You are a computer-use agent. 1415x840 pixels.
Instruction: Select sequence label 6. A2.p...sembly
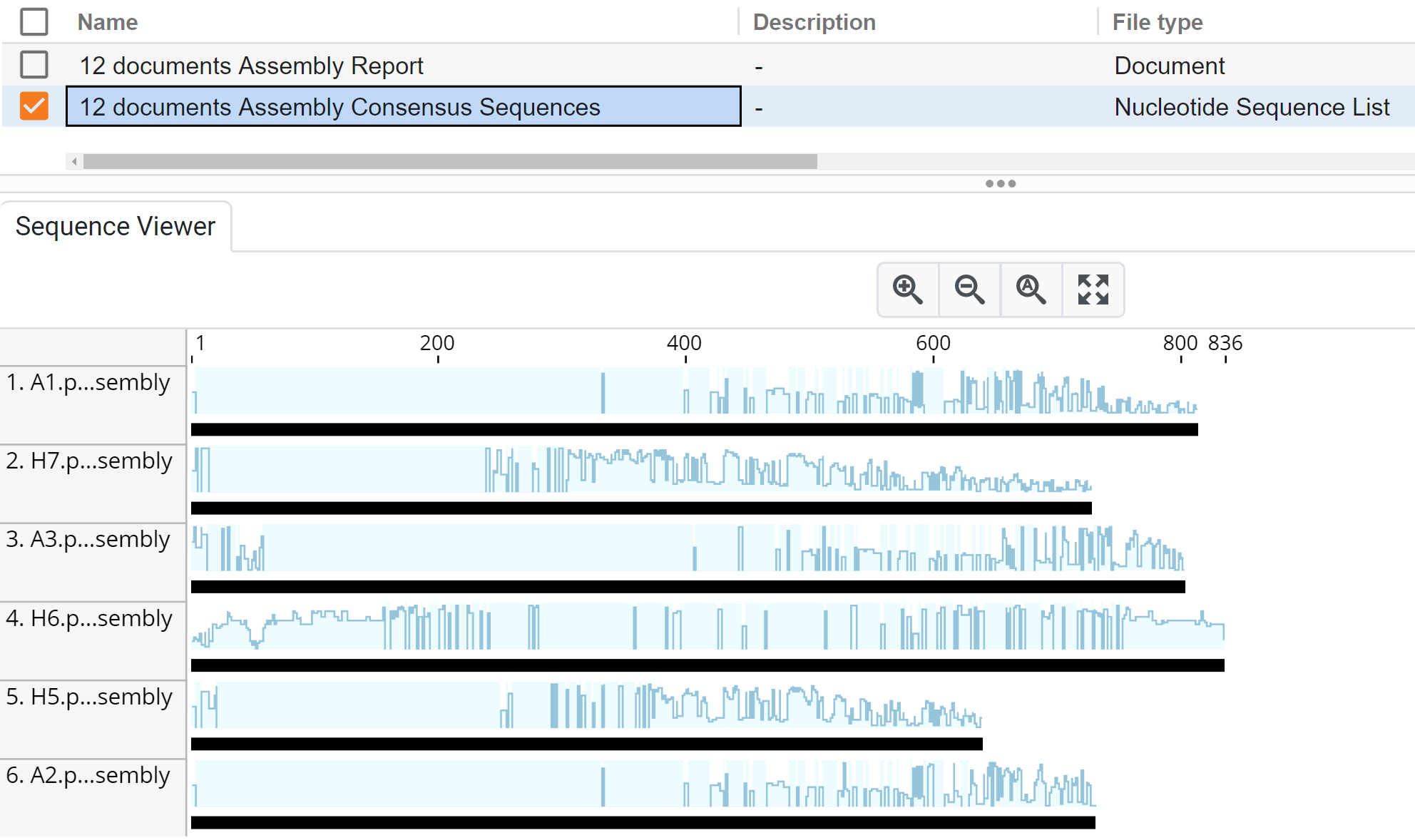pos(88,776)
